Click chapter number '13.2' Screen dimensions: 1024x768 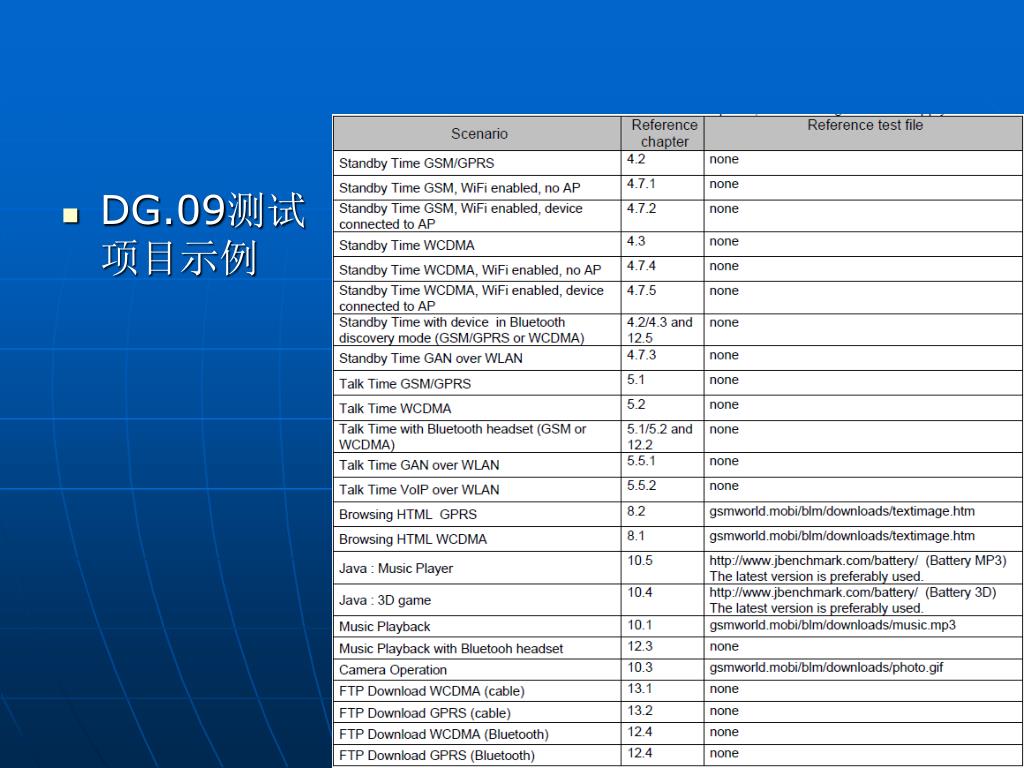640,711
